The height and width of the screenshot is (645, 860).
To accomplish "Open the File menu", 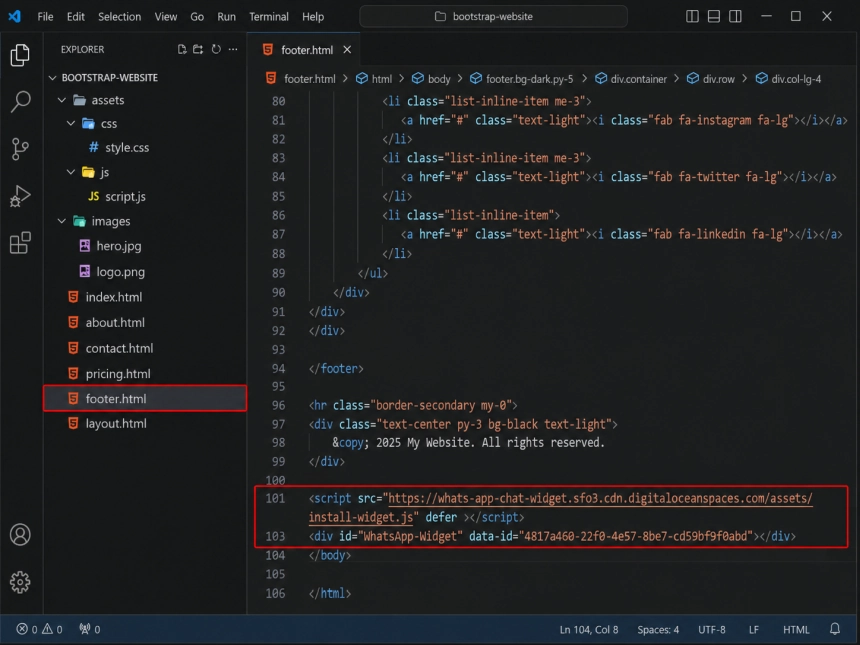I will [x=45, y=16].
